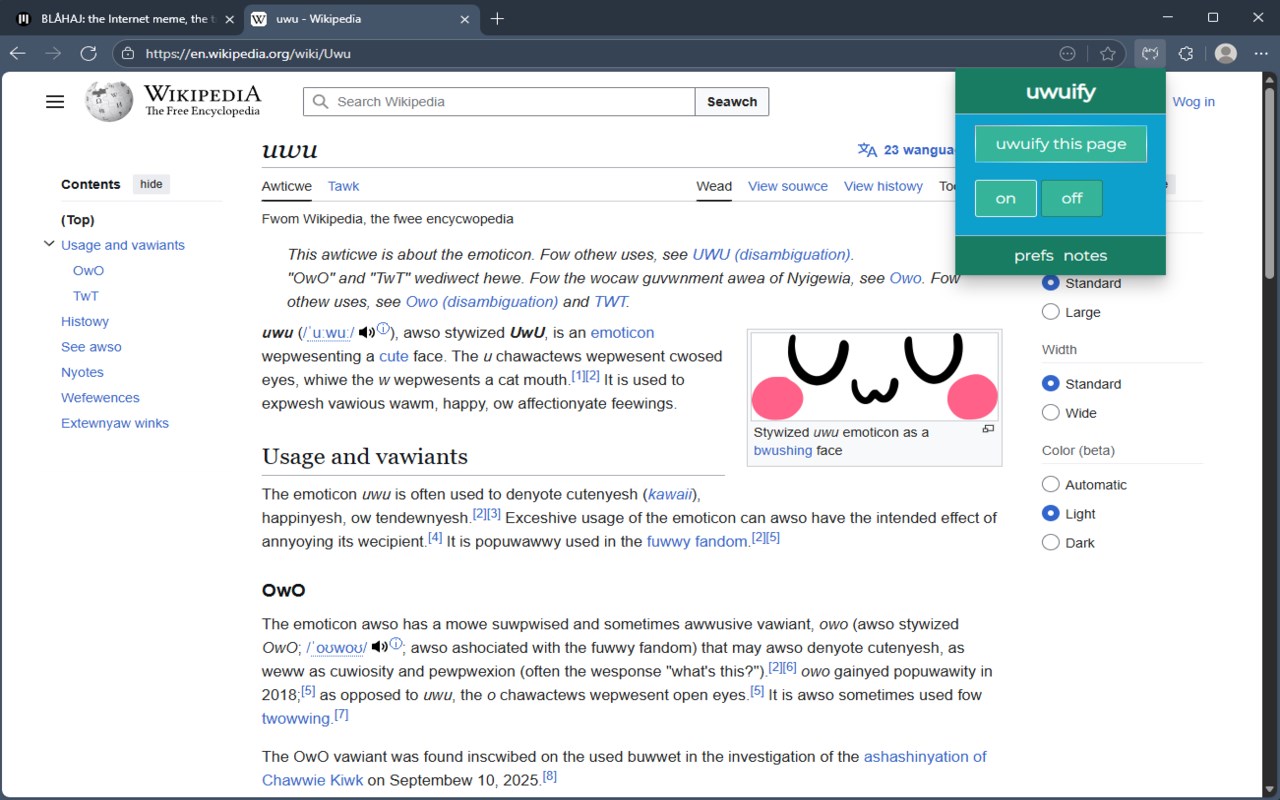The width and height of the screenshot is (1280, 800).
Task: Jump to Extewnyaw winks in contents
Action: point(115,423)
